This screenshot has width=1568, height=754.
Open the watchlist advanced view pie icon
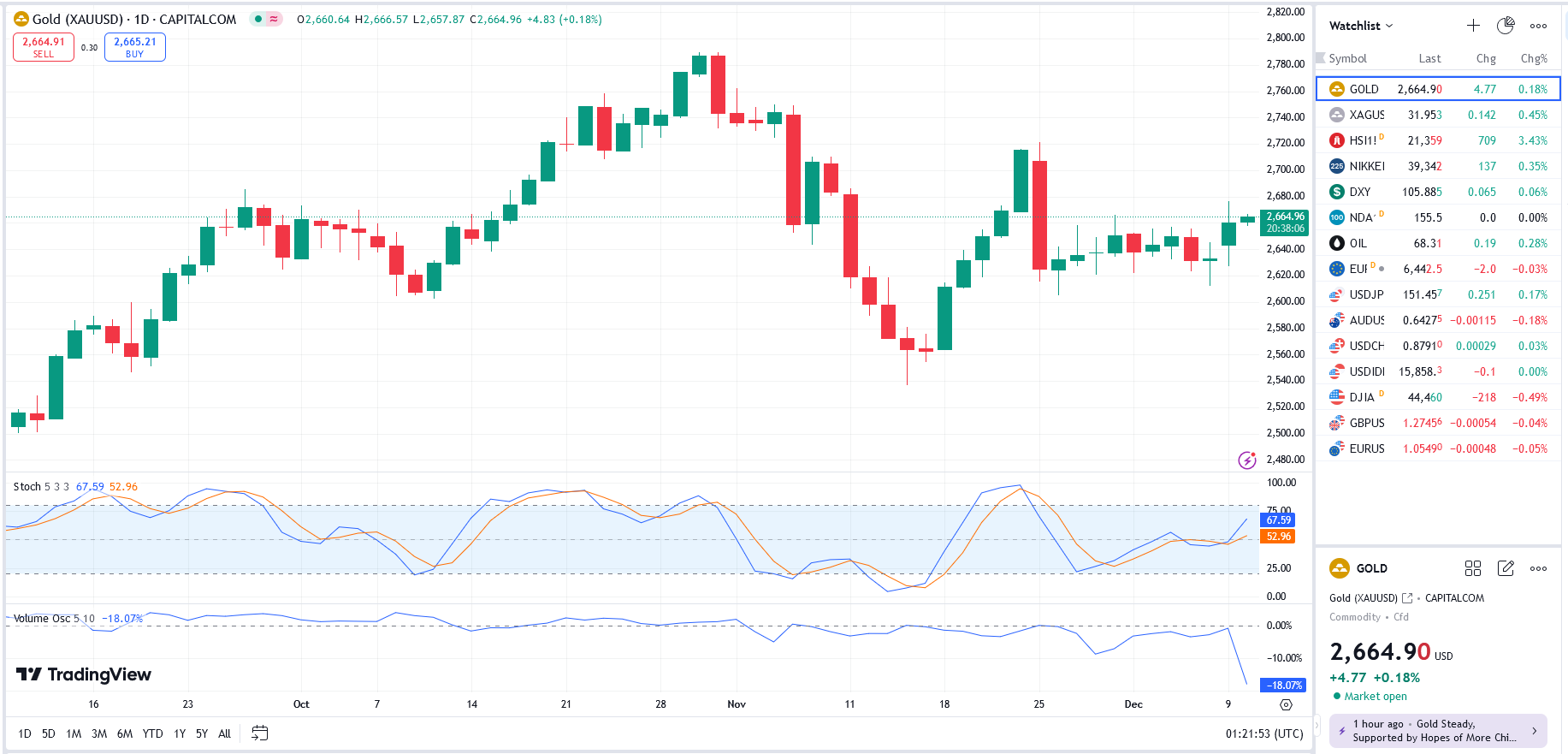coord(1506,26)
